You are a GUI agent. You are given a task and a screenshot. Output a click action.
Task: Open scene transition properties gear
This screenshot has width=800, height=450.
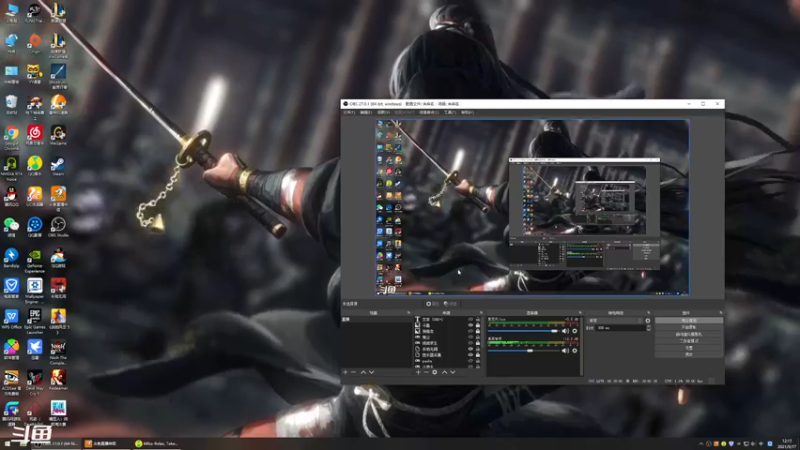pos(648,321)
